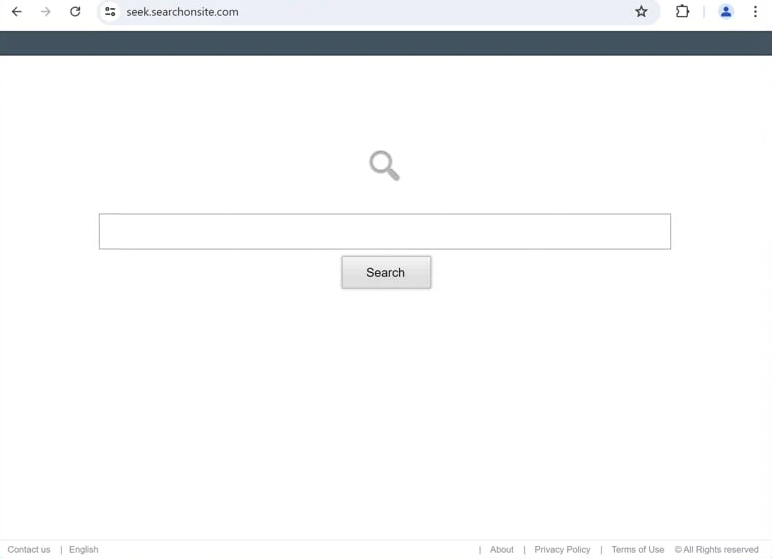772x558 pixels.
Task: Open the About footer link
Action: coord(502,550)
